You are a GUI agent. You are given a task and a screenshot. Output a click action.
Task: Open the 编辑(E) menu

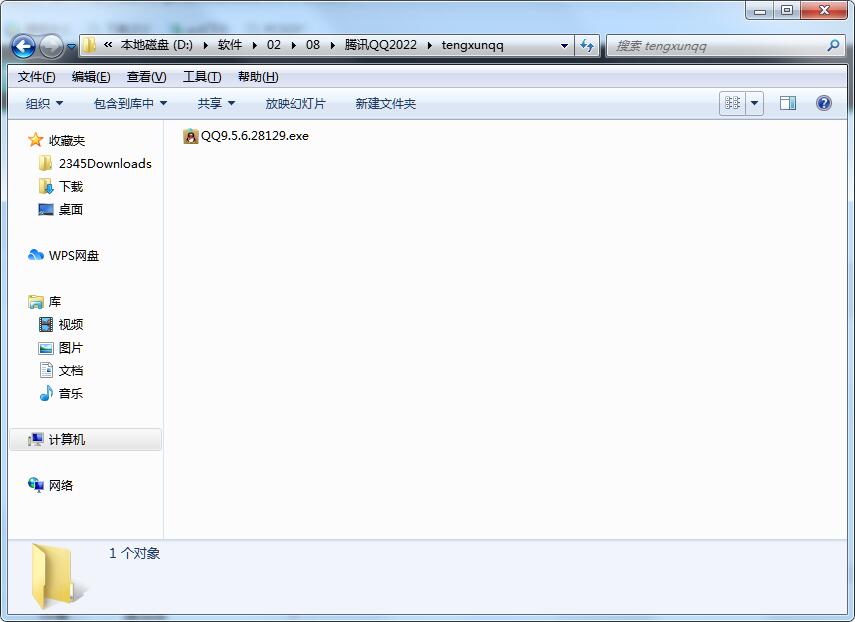point(91,77)
